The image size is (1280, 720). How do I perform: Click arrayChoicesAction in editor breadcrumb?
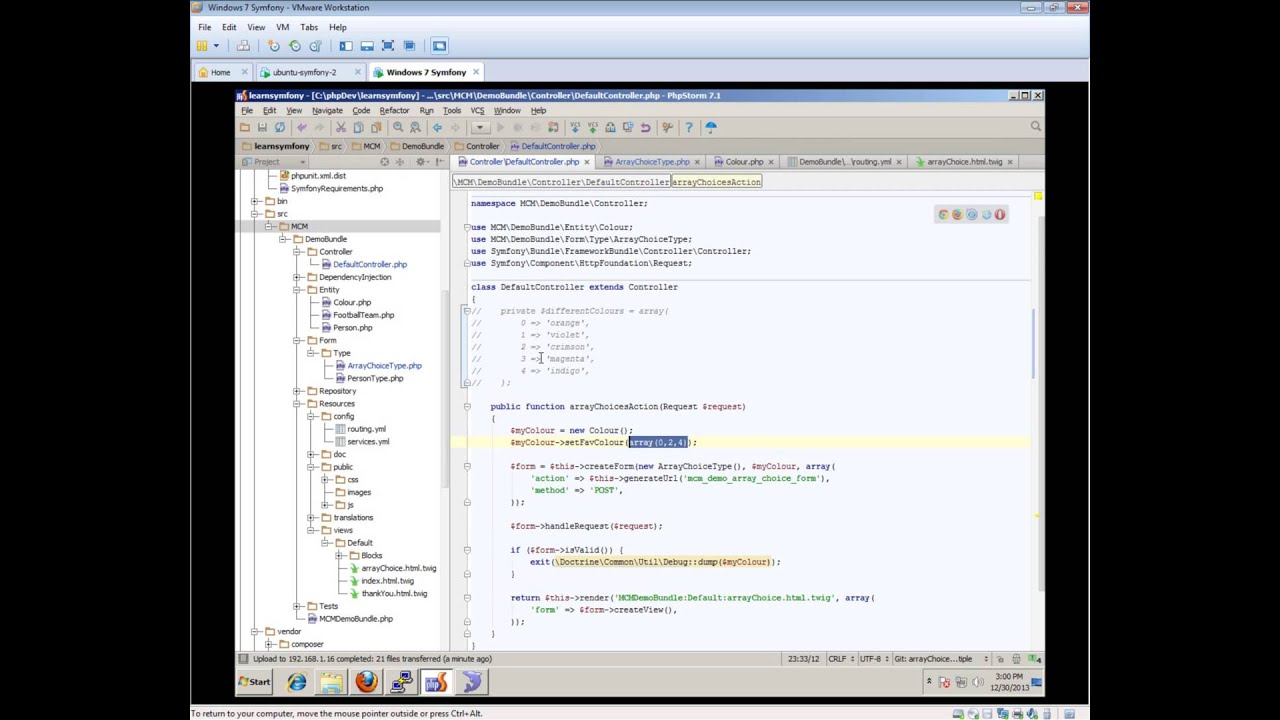pyautogui.click(x=716, y=182)
